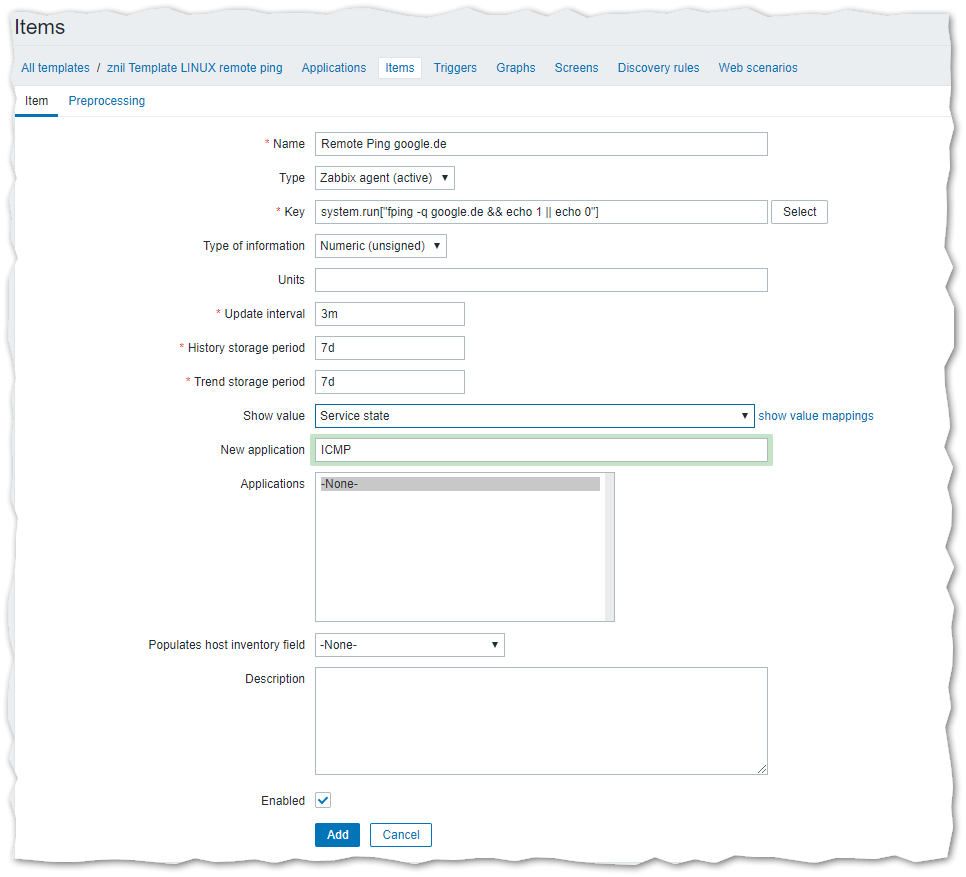Select -None- in Applications list
The image size is (966, 877).
tap(460, 484)
